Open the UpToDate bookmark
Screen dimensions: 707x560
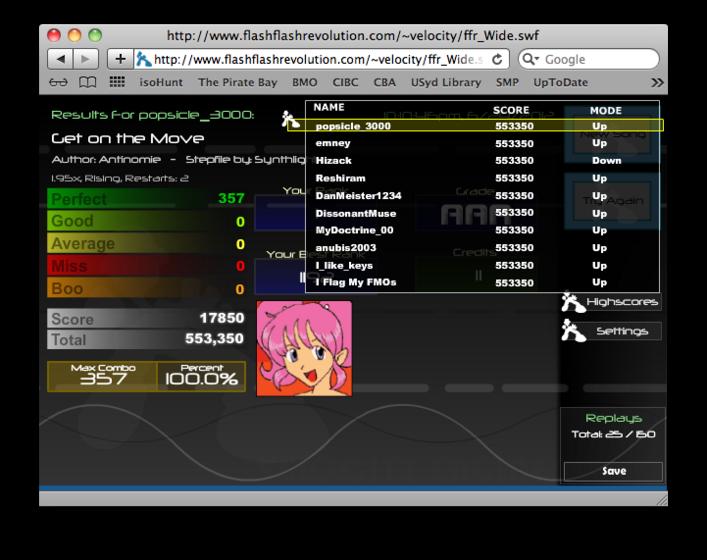click(560, 83)
